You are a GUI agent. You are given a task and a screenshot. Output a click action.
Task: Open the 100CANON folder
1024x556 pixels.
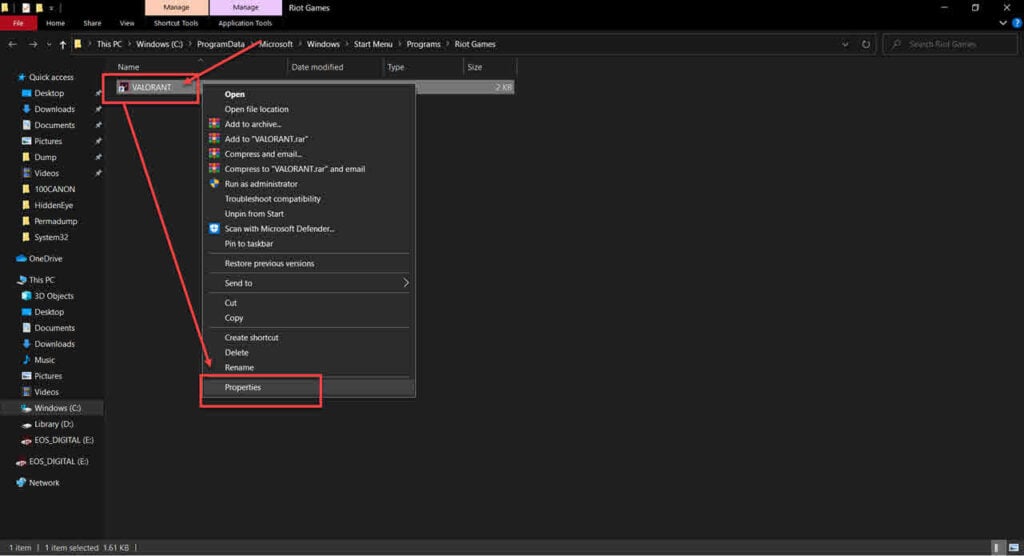54,189
